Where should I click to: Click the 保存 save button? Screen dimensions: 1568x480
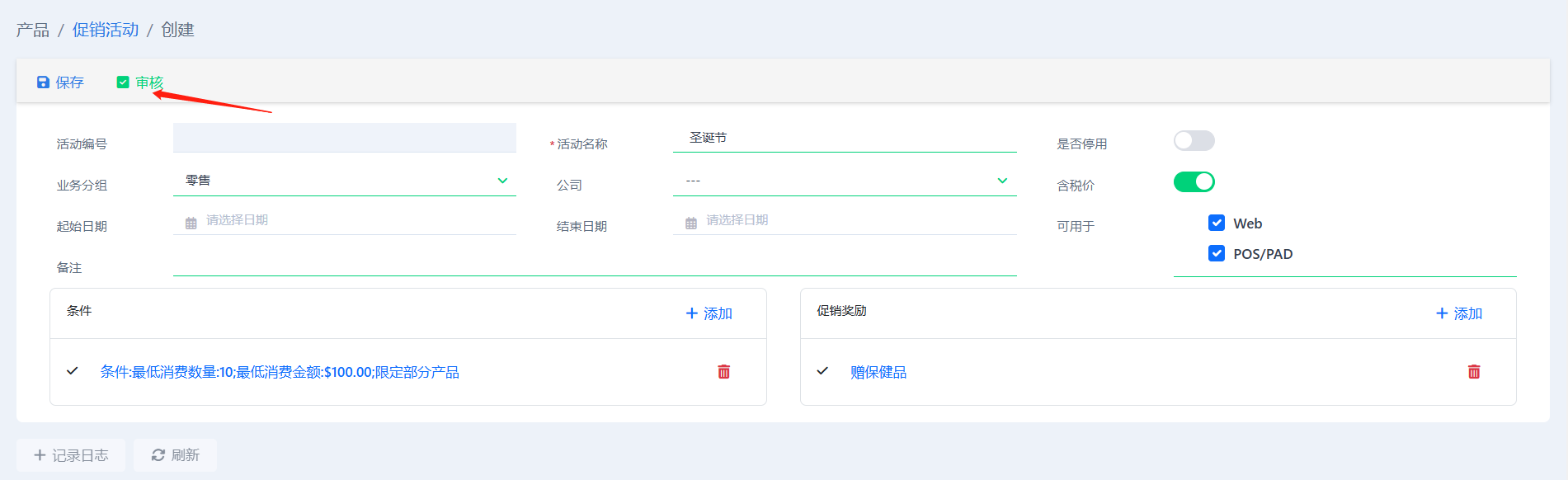[x=60, y=82]
